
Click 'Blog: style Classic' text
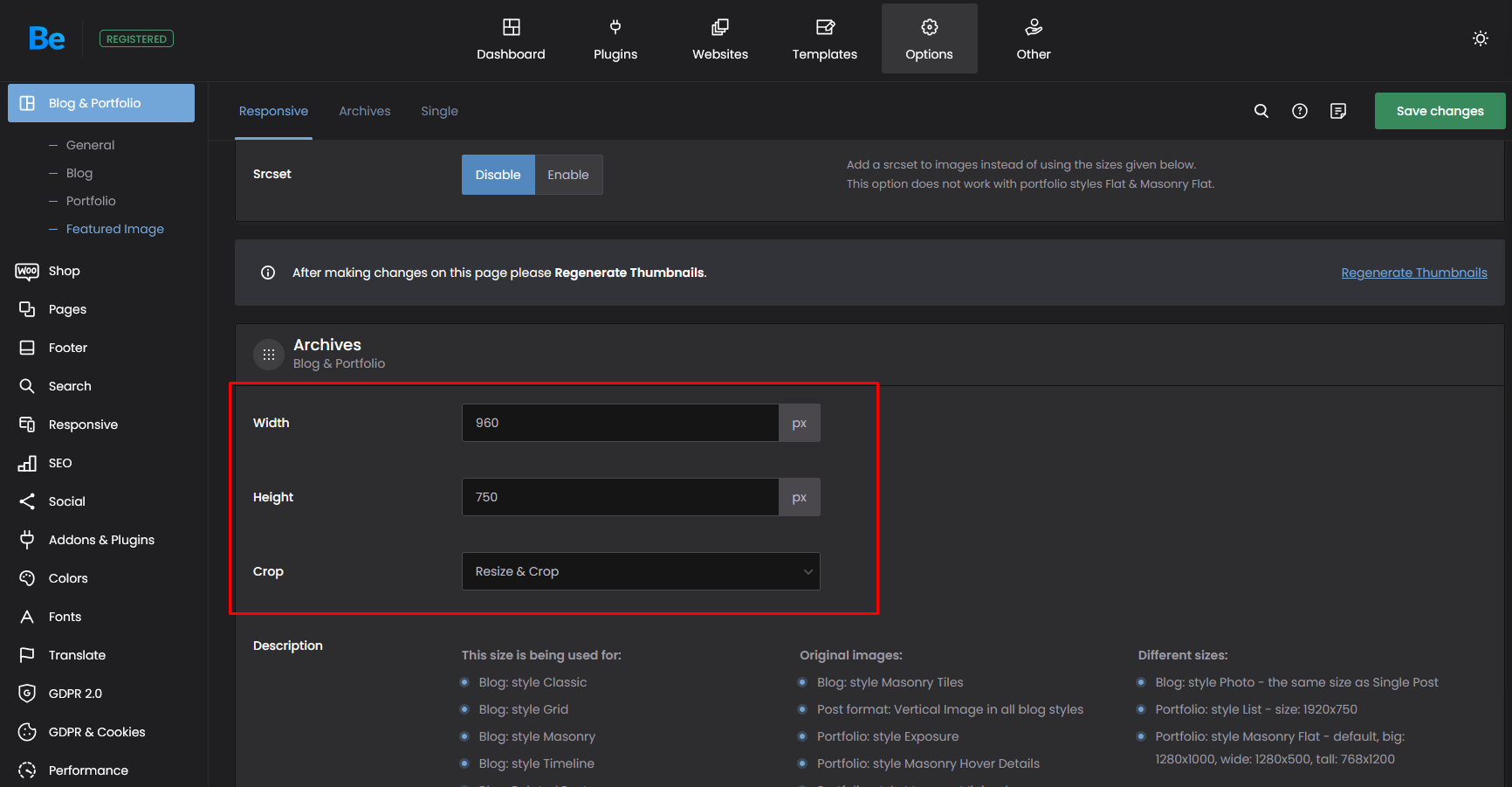pos(533,682)
